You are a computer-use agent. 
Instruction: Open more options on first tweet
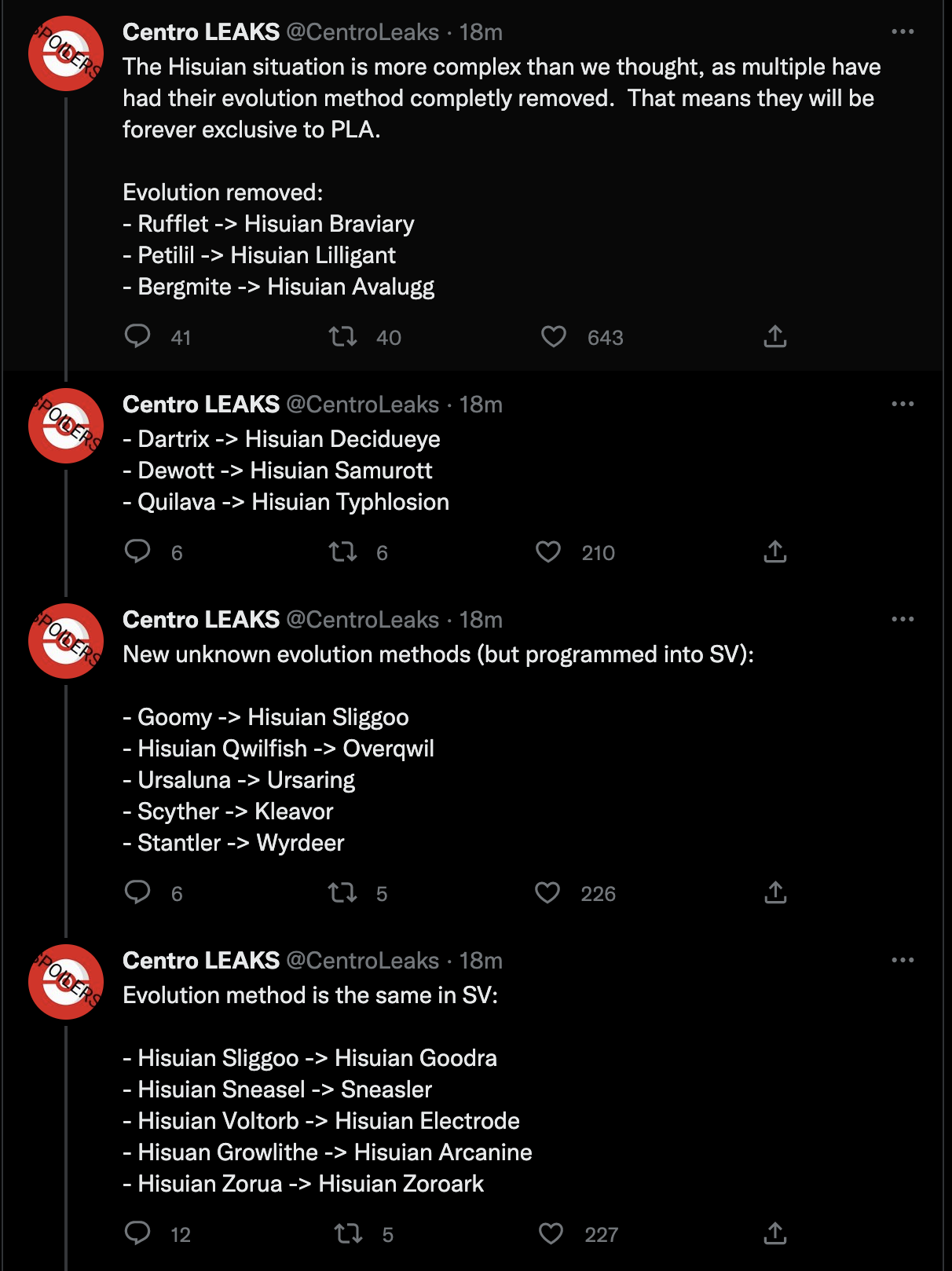[903, 32]
